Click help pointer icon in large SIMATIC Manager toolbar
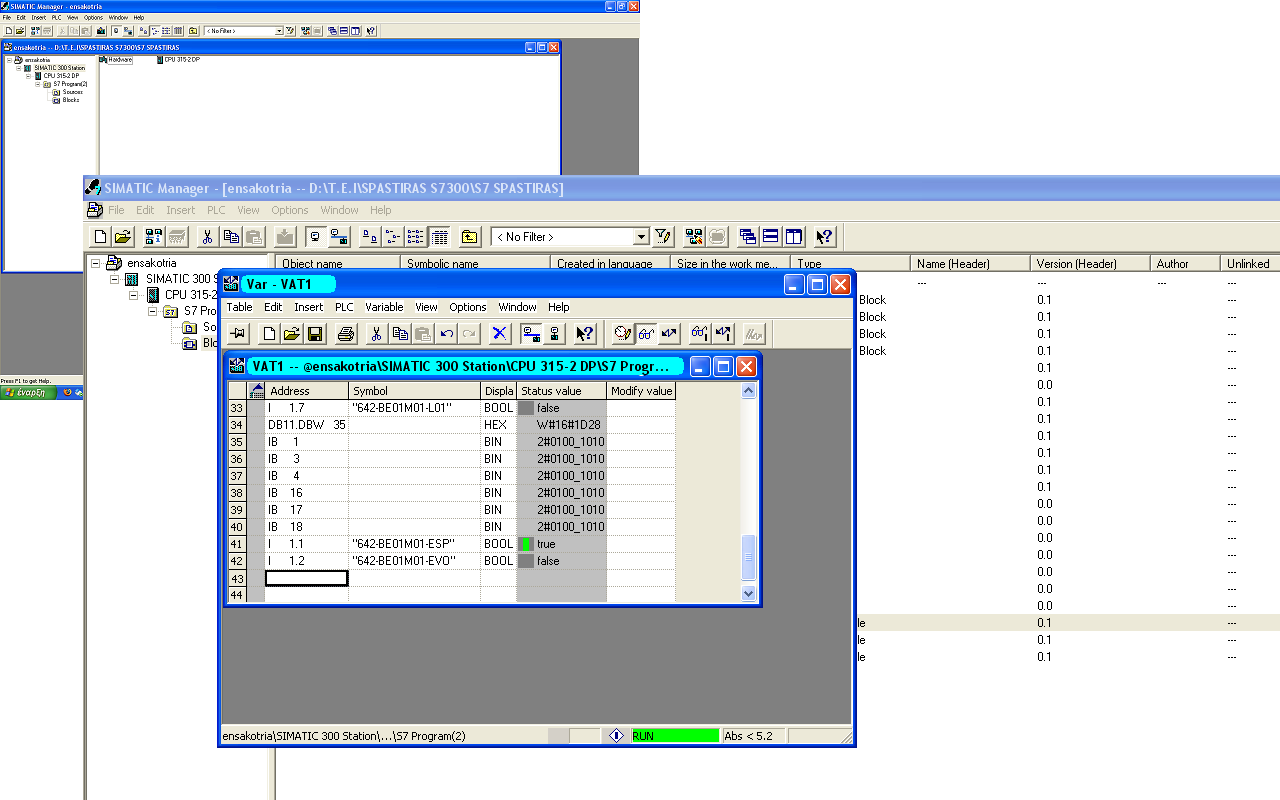 824,237
